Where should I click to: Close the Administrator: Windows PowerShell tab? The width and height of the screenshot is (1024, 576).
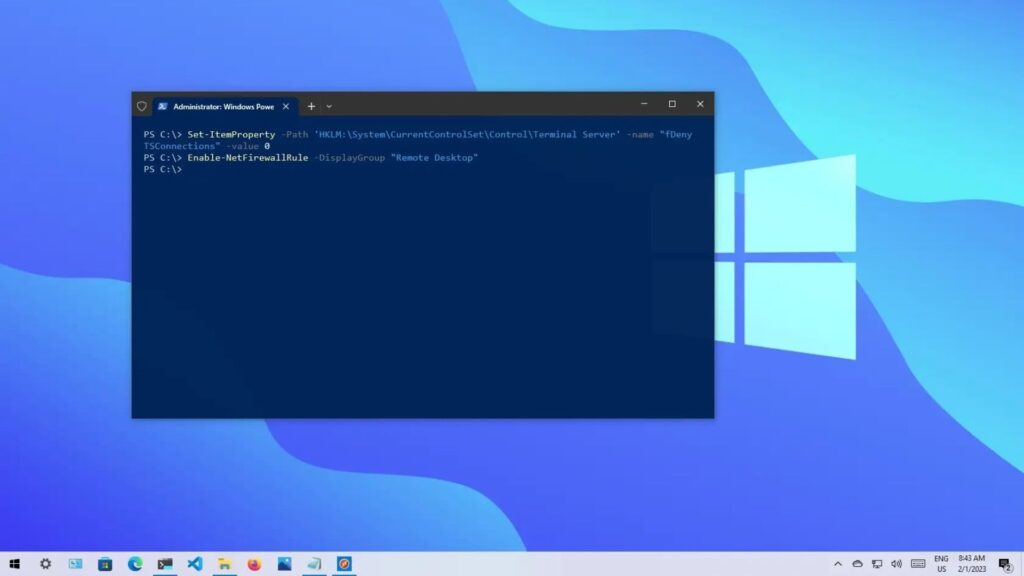286,106
